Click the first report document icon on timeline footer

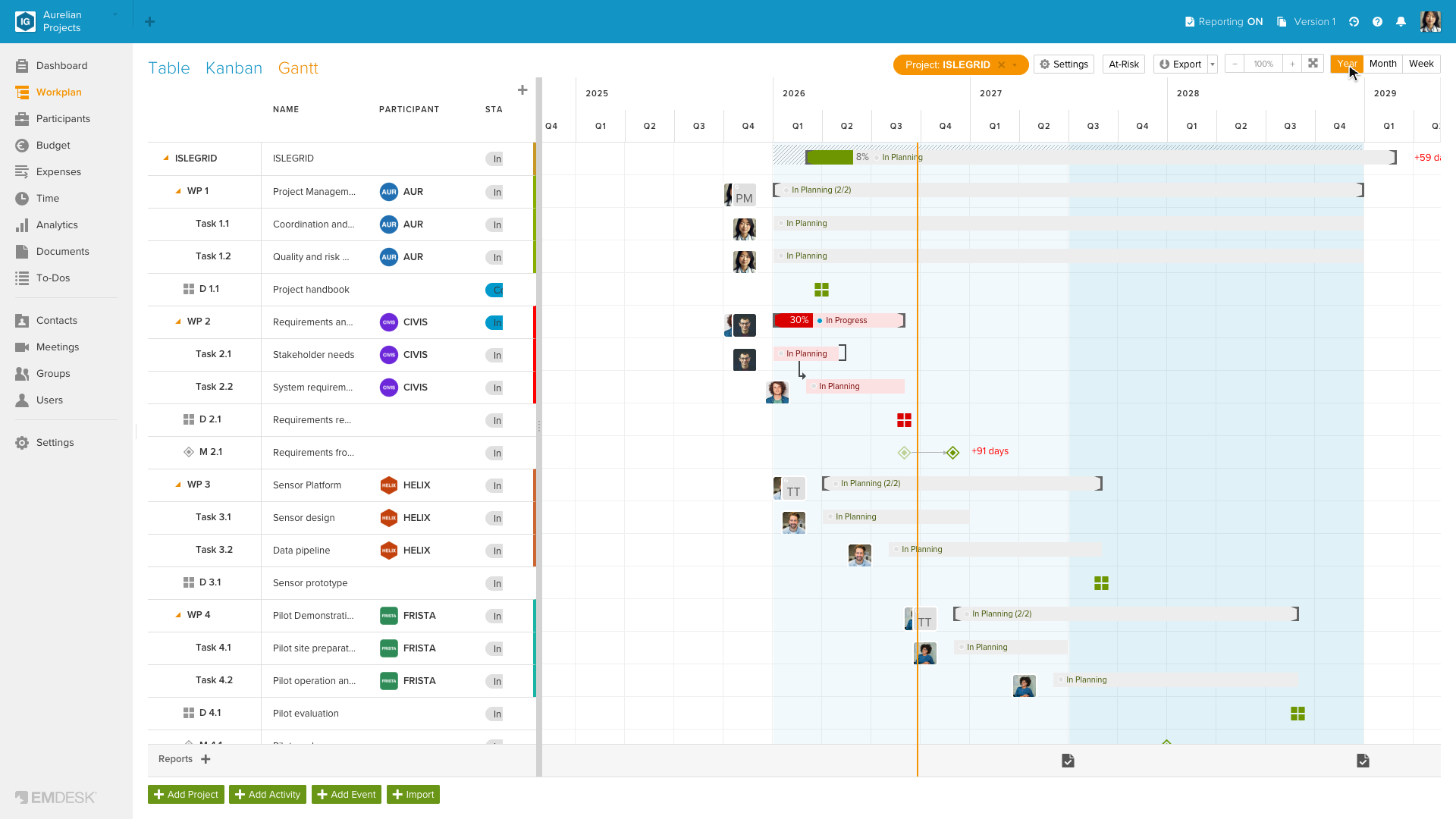[x=1068, y=761]
